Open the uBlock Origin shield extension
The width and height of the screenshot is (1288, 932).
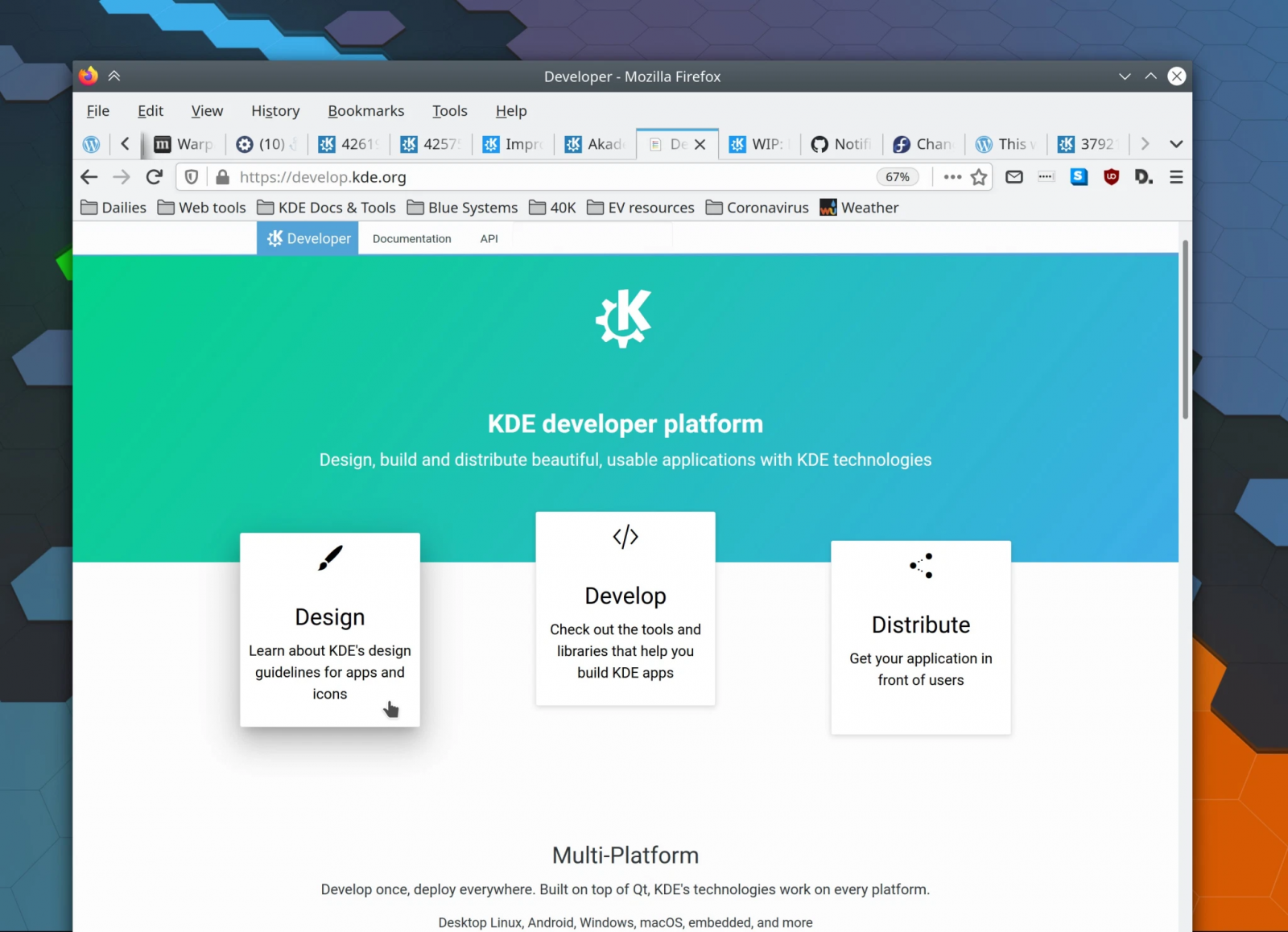1112,177
